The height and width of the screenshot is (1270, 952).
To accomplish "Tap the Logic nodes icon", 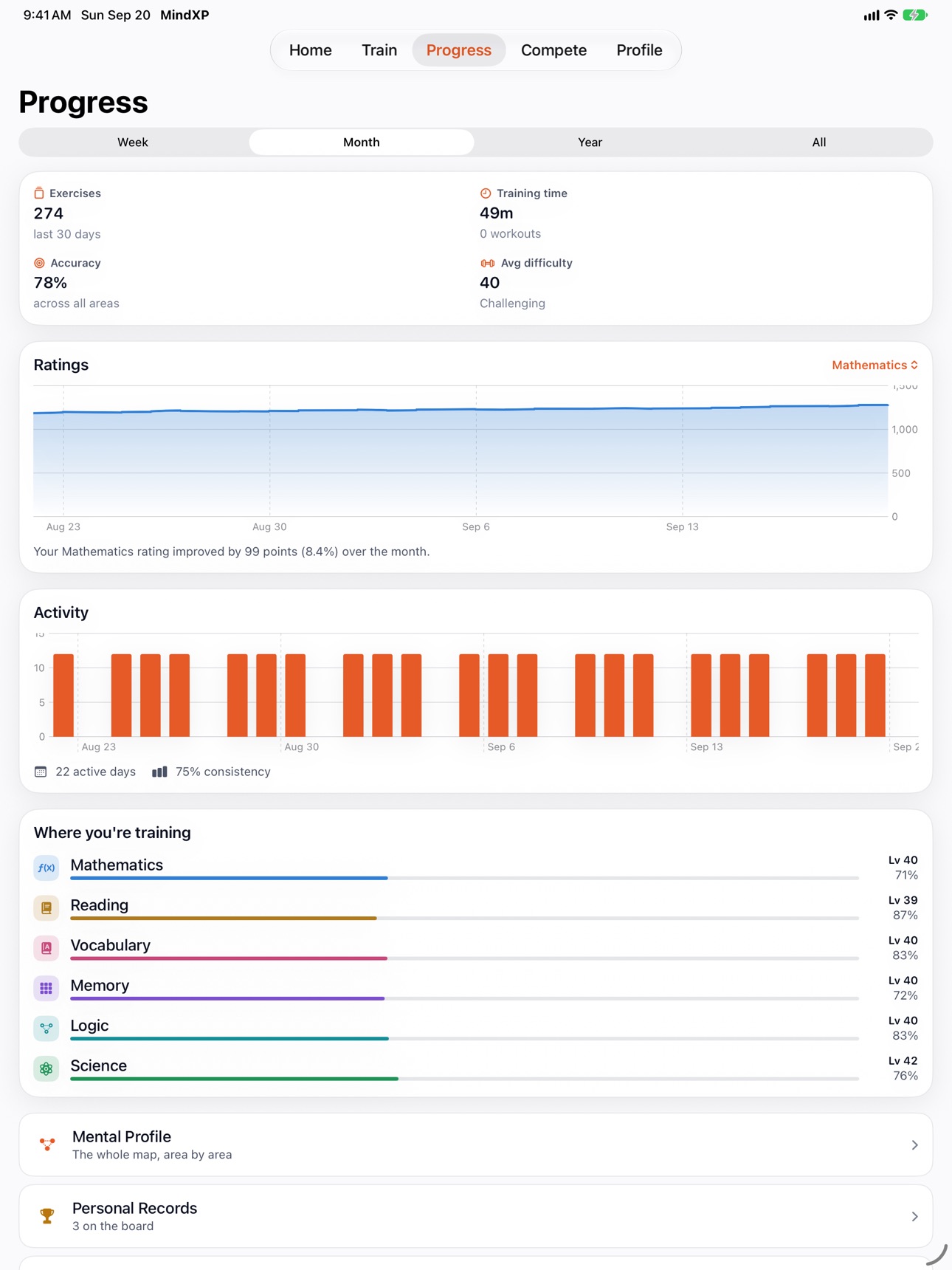I will coord(46,1028).
